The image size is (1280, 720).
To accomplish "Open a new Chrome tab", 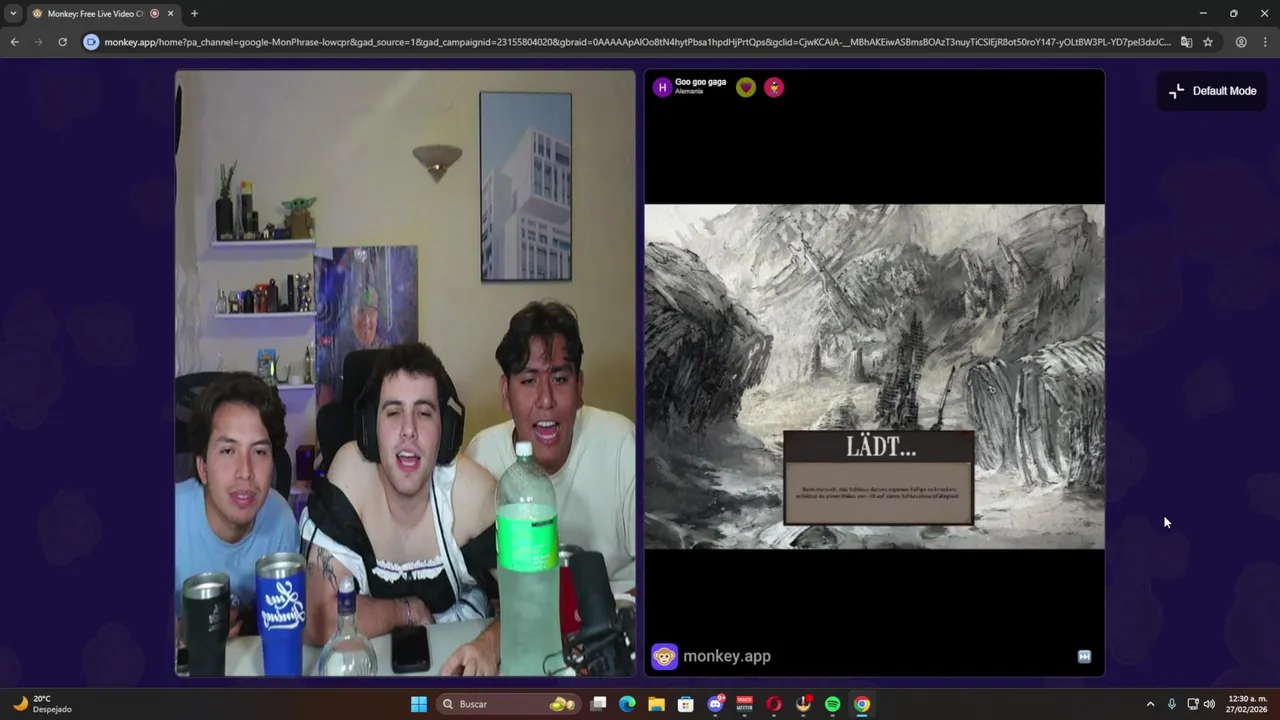I will [x=194, y=13].
